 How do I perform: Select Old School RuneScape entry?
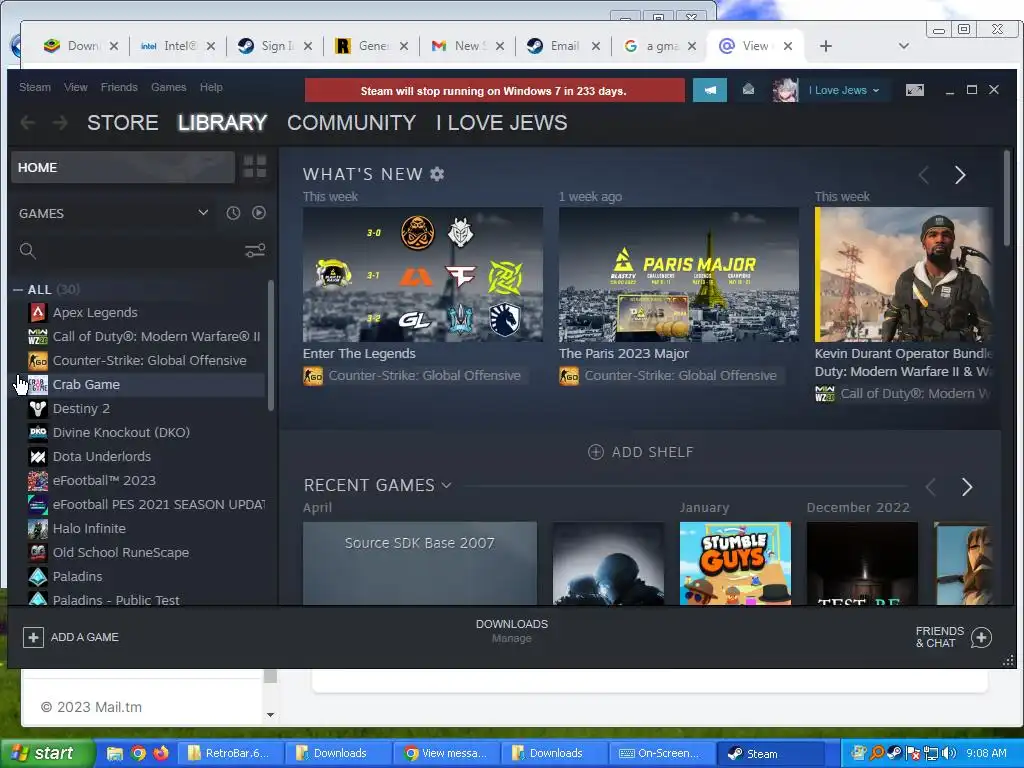coord(121,552)
